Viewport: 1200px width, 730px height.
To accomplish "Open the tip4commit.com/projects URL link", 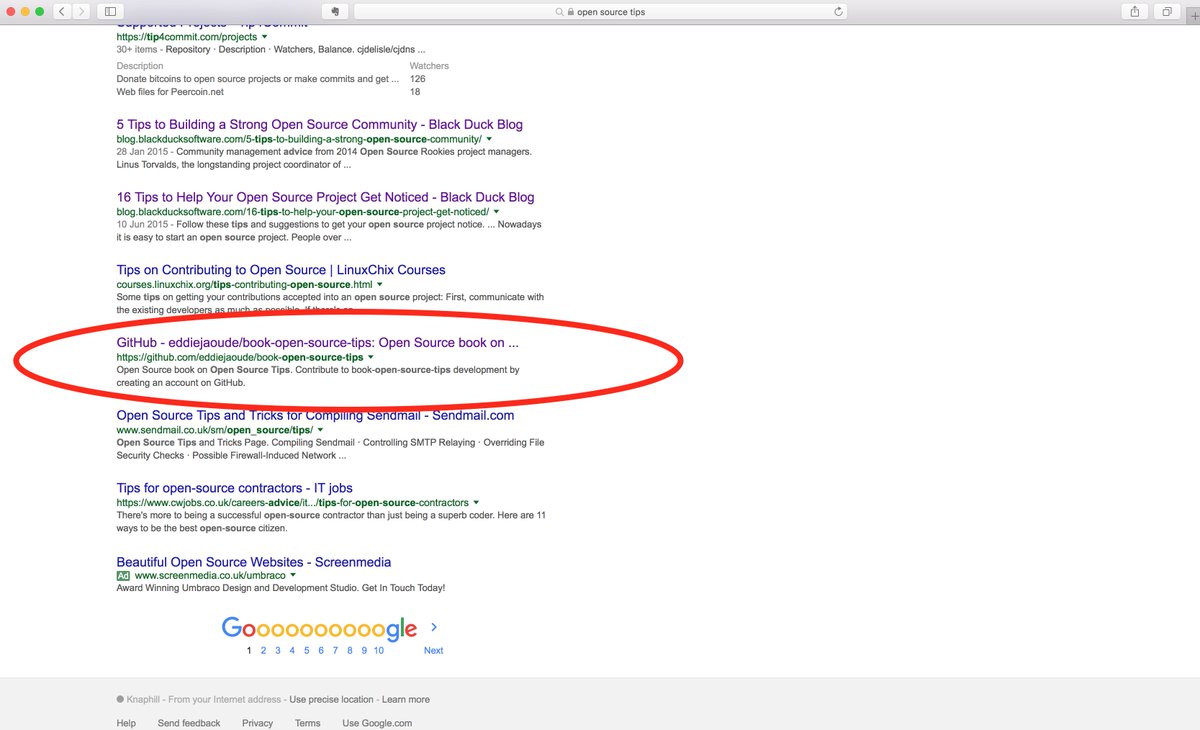I will pos(186,36).
